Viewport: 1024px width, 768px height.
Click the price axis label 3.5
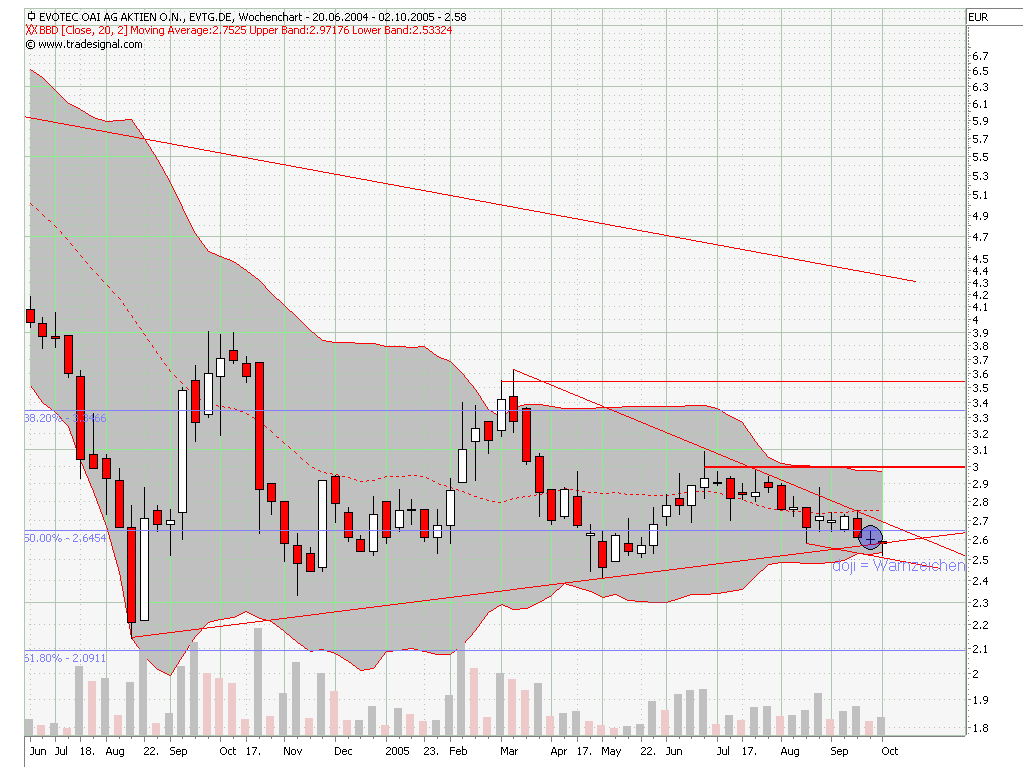[x=979, y=387]
